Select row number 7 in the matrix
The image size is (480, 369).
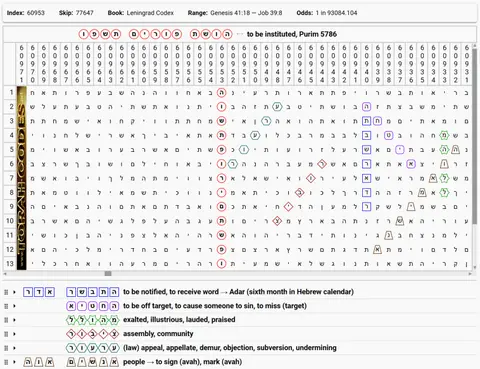pyautogui.click(x=11, y=178)
